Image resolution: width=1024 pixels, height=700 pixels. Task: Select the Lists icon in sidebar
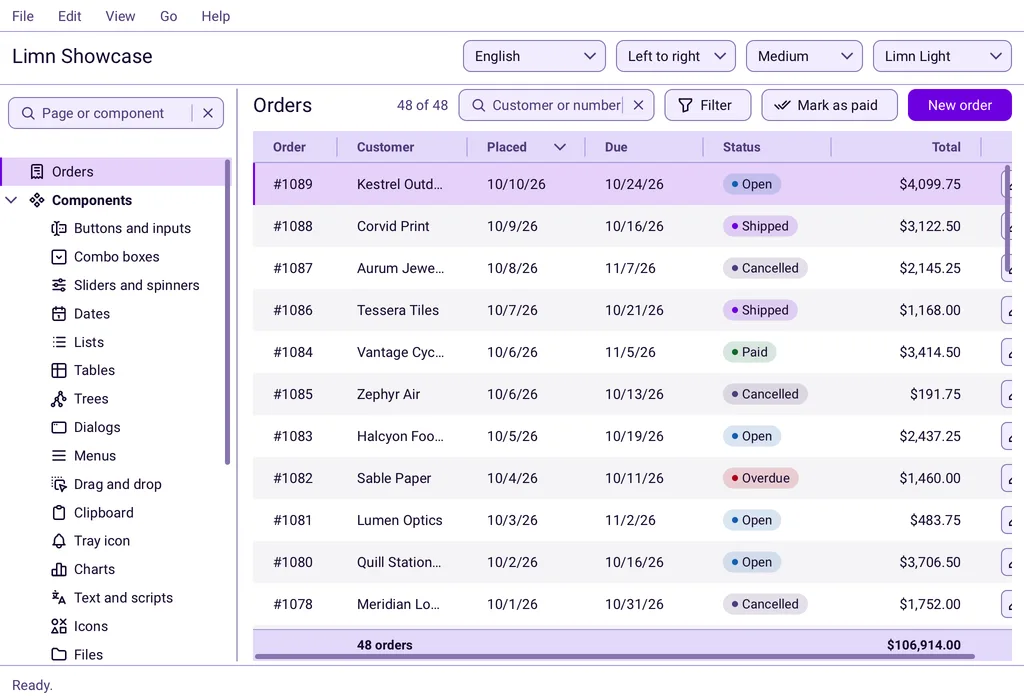click(59, 342)
